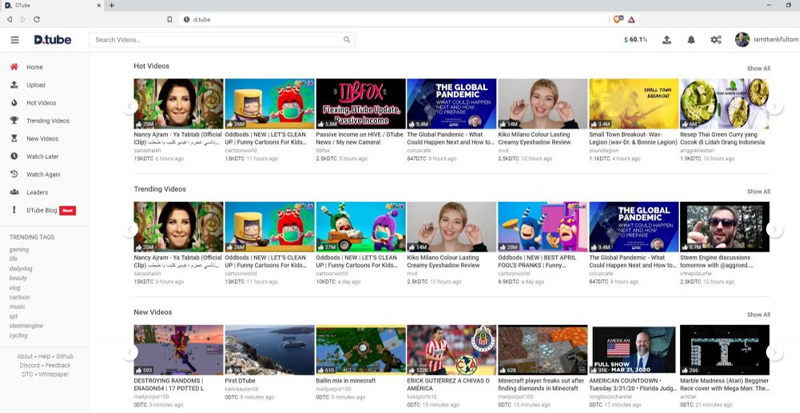Open the settings gears icon
Viewport: 800px width, 413px height.
716,40
